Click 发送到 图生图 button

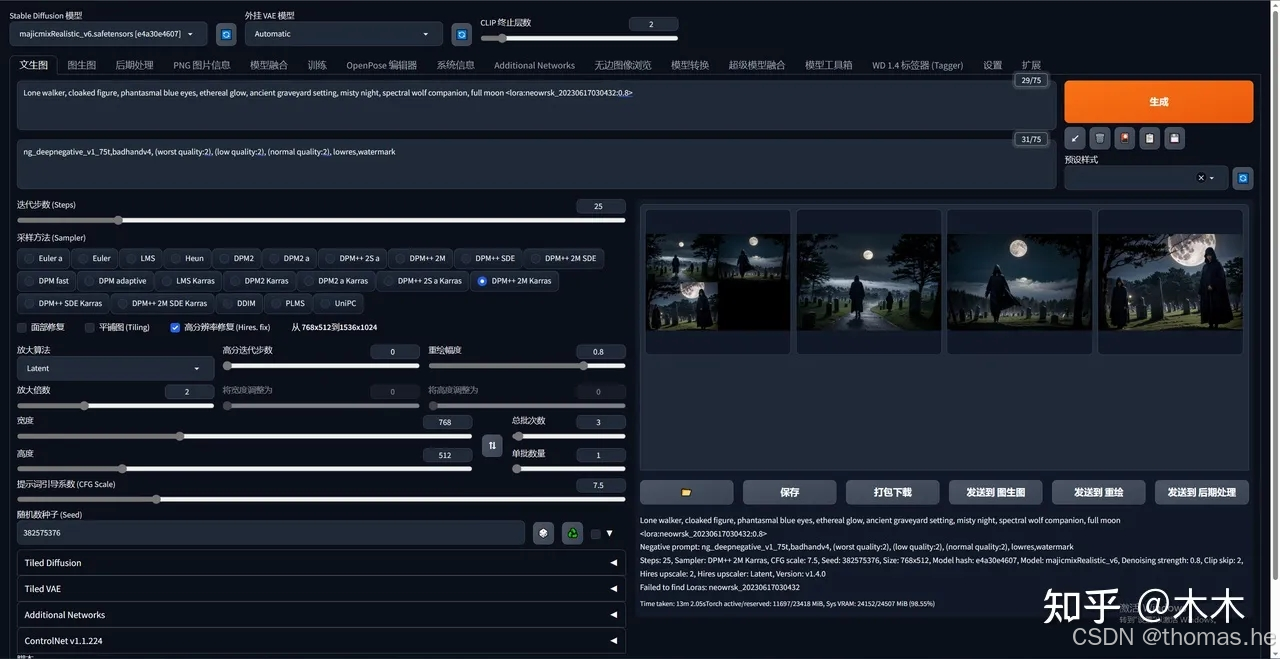point(995,492)
